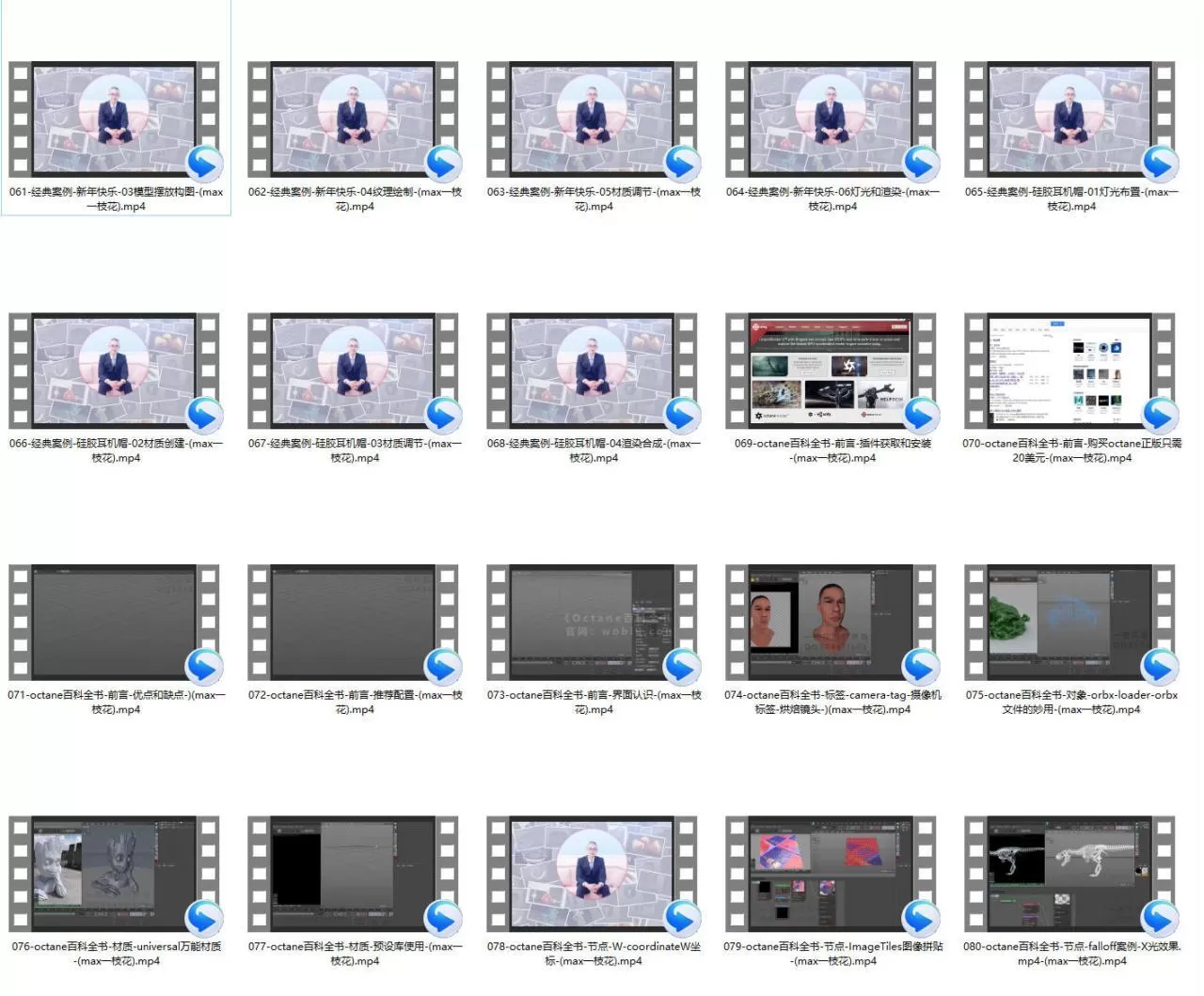This screenshot has width=1204, height=996.
Task: Select the 076 universal万能材质 video thumbnail
Action: 115,873
